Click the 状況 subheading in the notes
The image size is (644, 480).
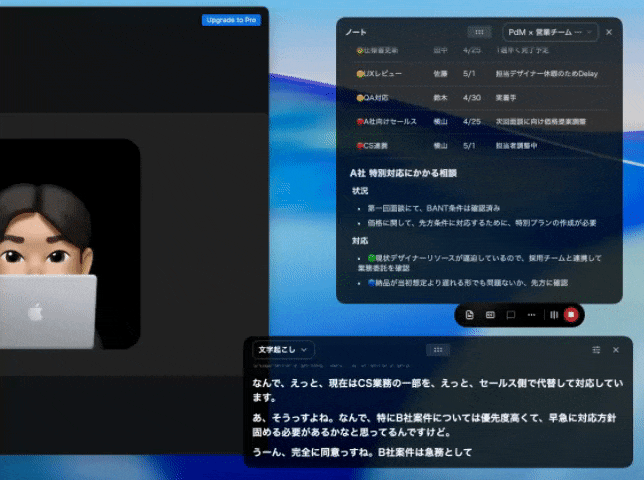tap(360, 191)
